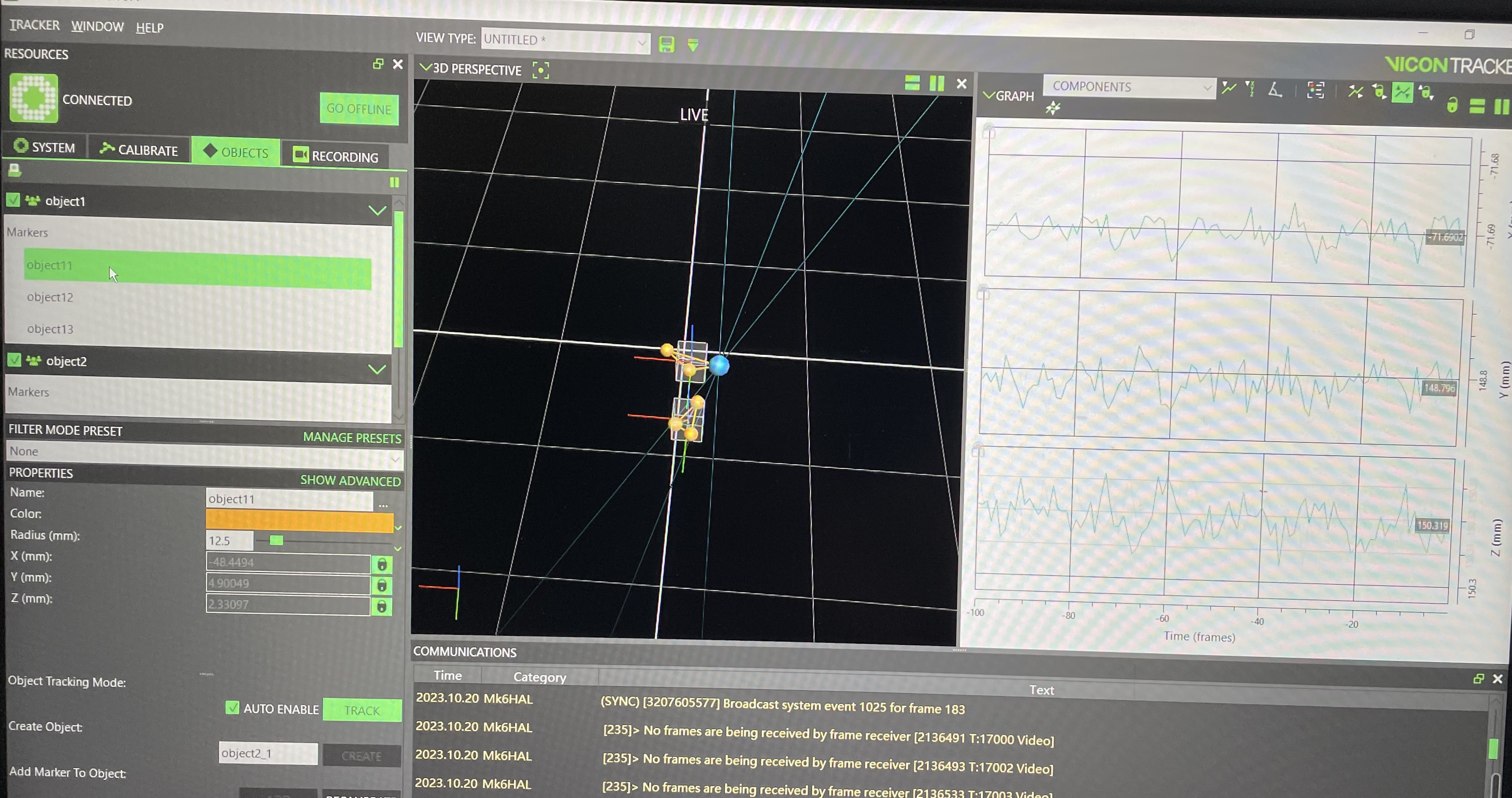This screenshot has width=1512, height=798.
Task: Collapse the object1 markers list
Action: click(x=377, y=210)
